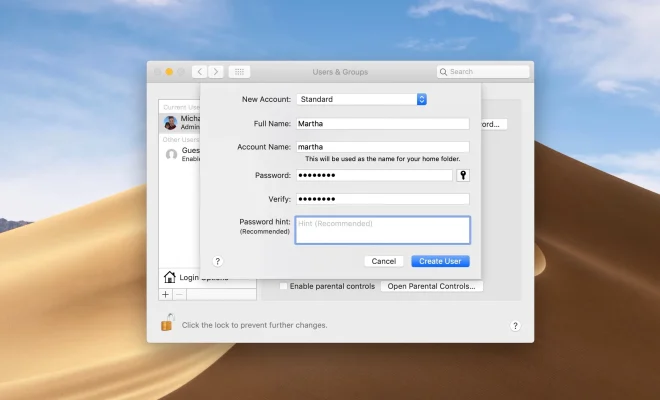
Task: Cancel the new account sheet
Action: tap(383, 261)
